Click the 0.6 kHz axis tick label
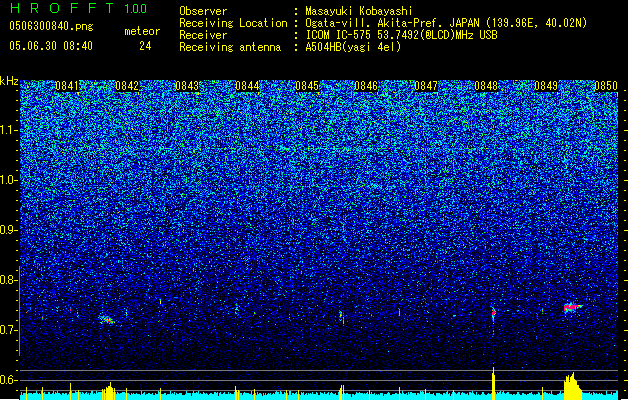The image size is (629, 400). pos(9,380)
